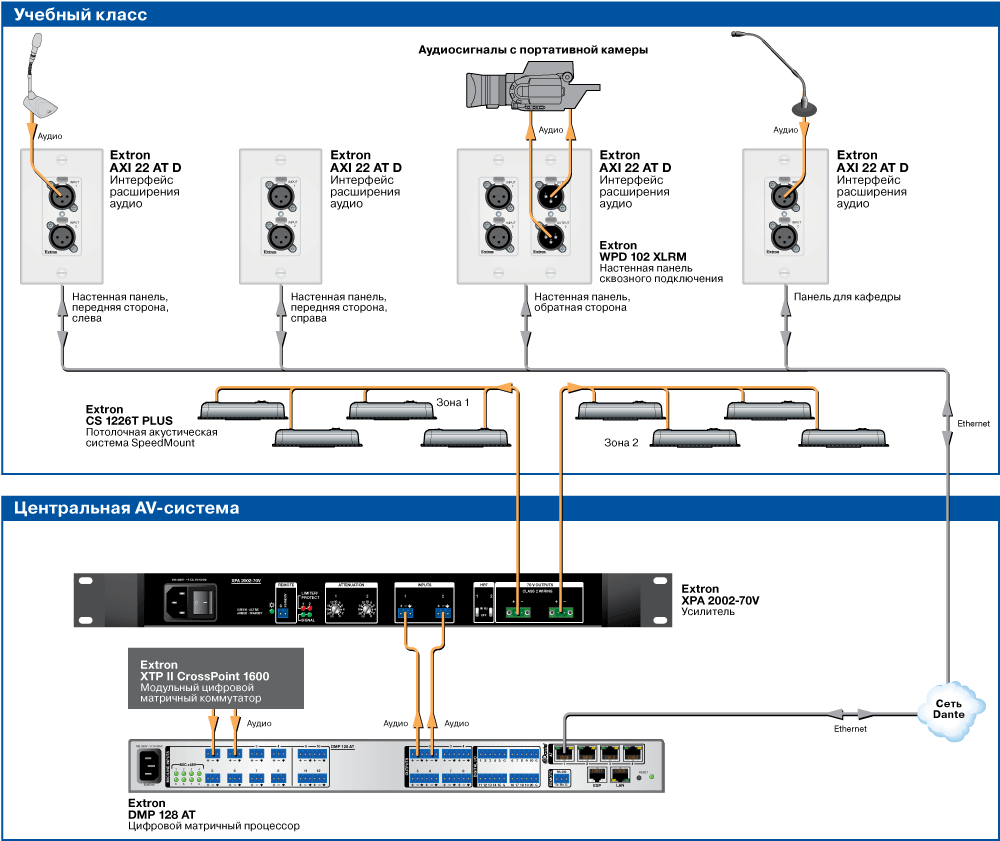Image resolution: width=1000 pixels, height=841 pixels.
Task: Click the Outputs connector block on DMP 128 AT
Action: coord(440,766)
